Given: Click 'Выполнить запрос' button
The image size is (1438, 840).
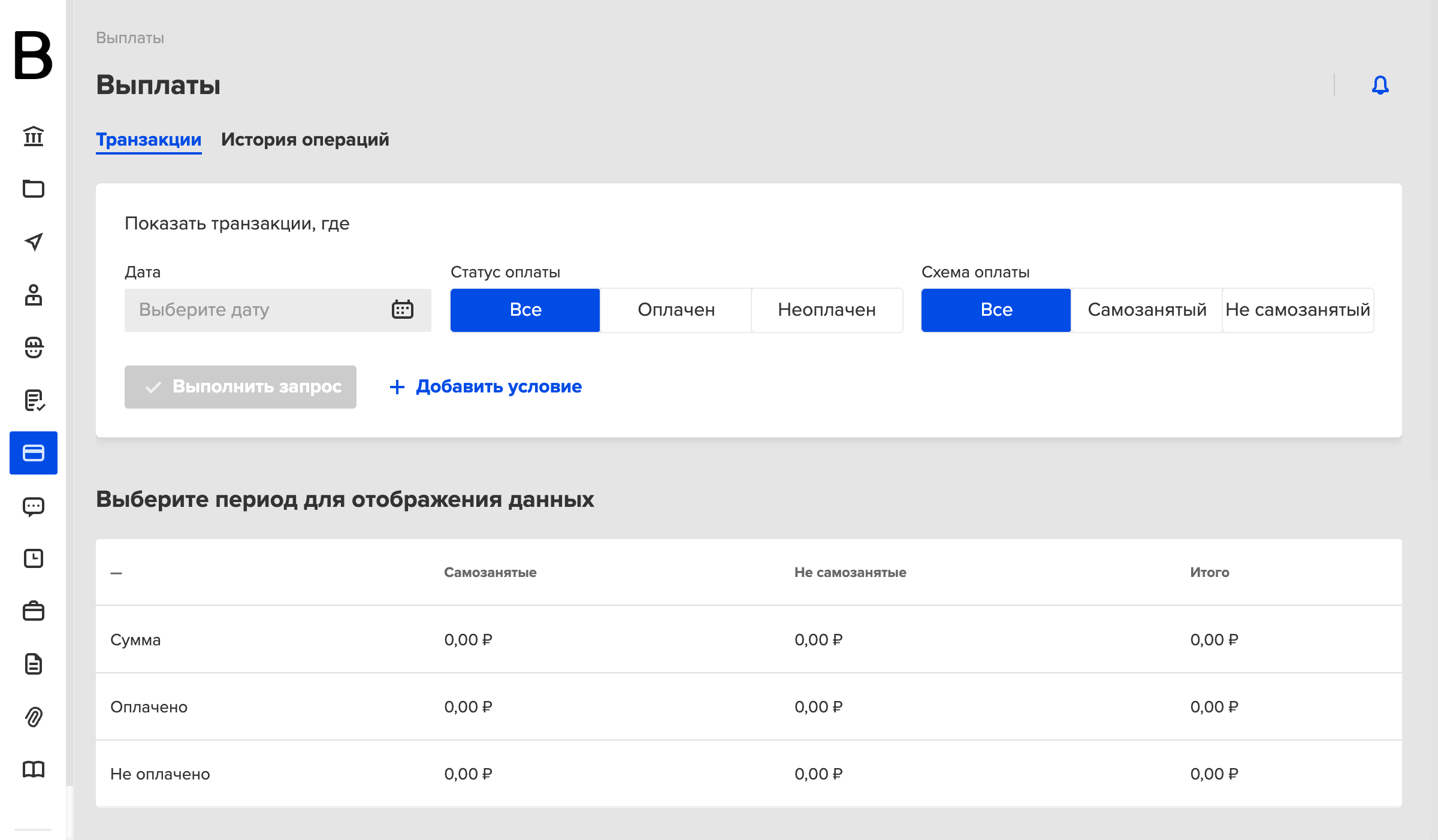Looking at the screenshot, I should coord(240,387).
